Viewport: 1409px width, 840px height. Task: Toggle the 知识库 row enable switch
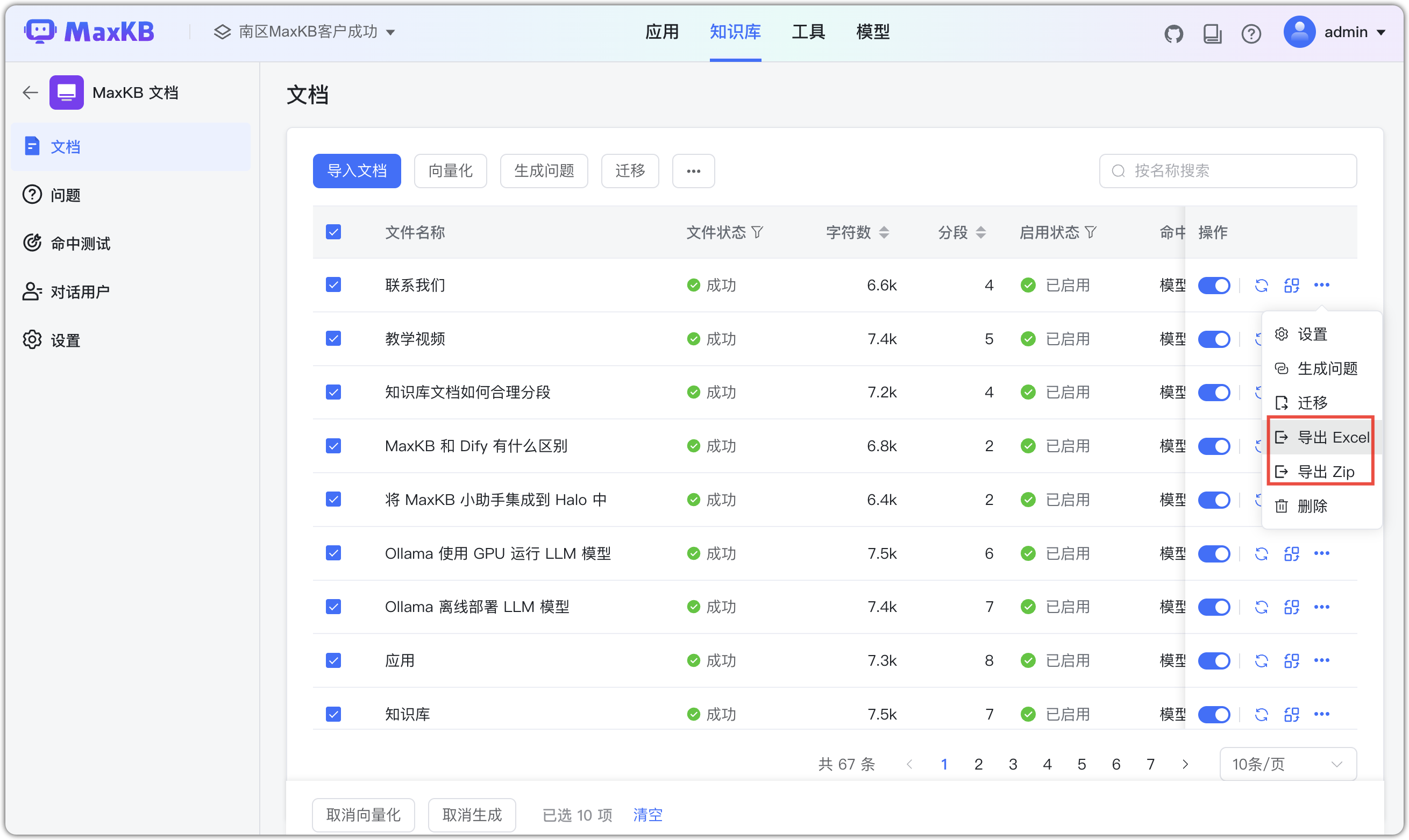pyautogui.click(x=1214, y=714)
